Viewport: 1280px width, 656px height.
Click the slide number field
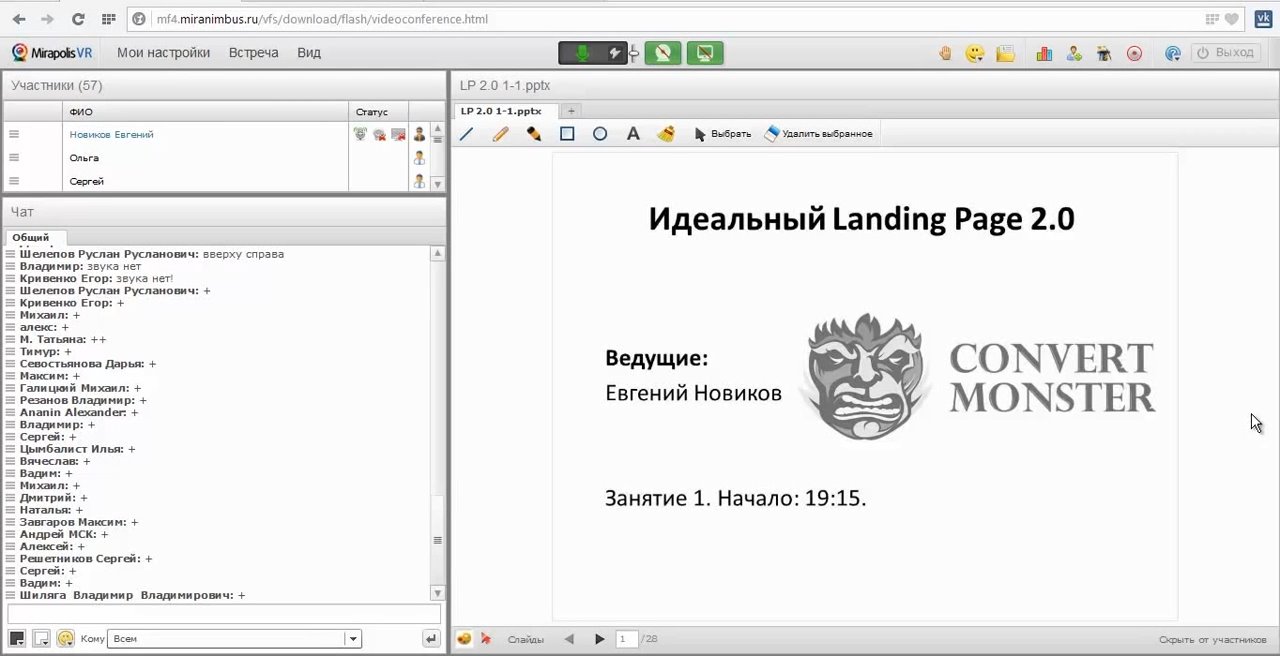[627, 639]
